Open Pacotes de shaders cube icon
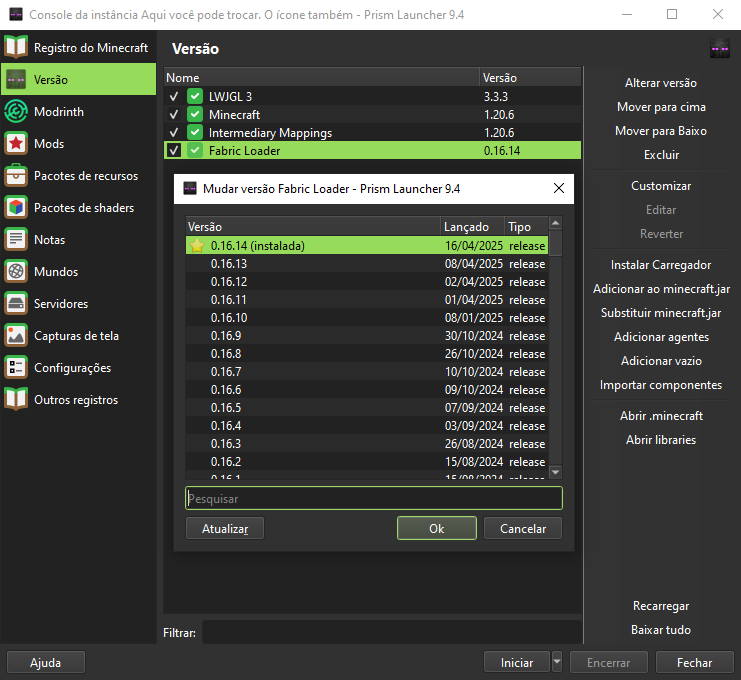Screen dimensions: 741x680 16,207
